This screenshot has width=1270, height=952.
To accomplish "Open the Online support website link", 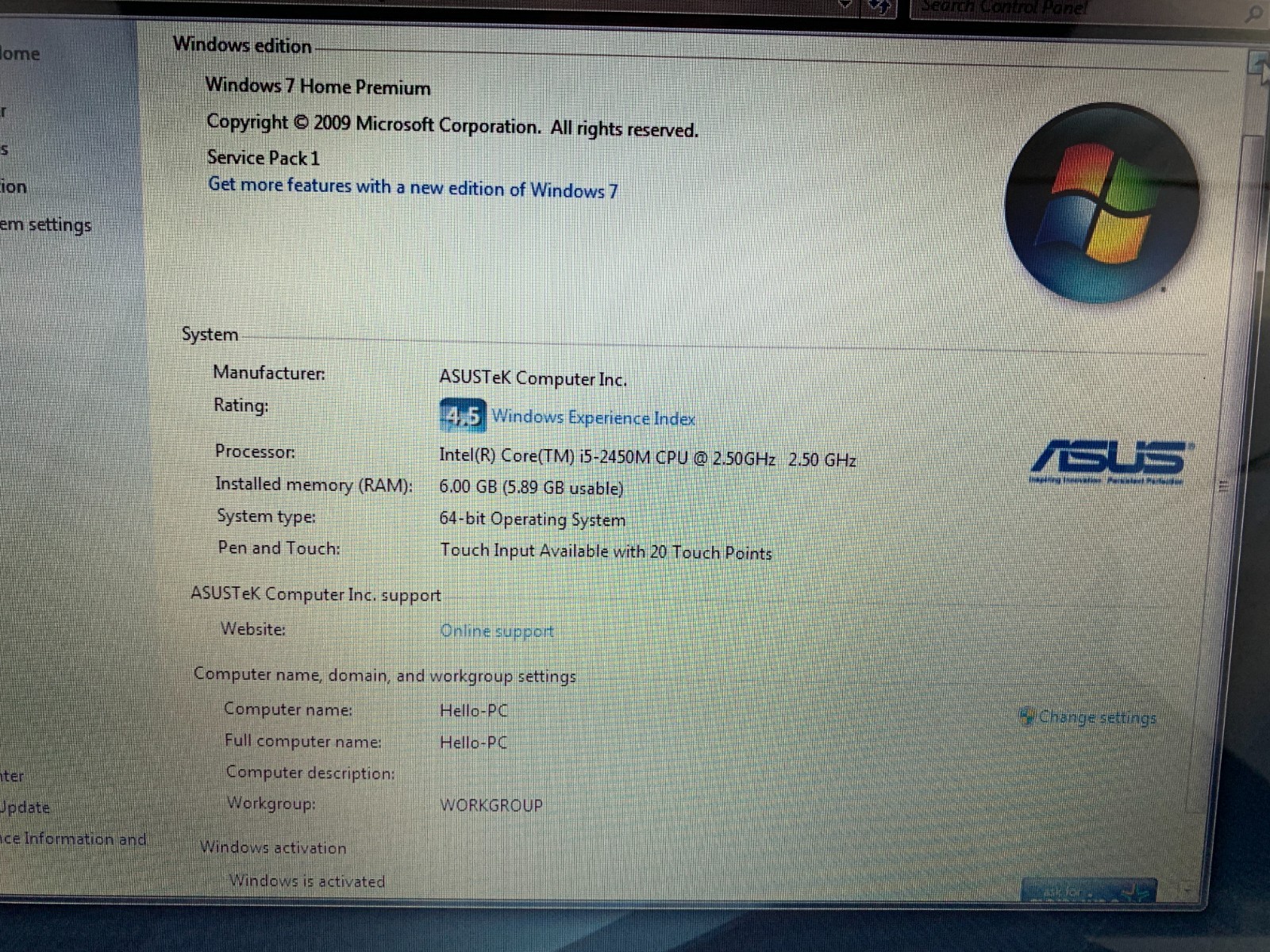I will click(x=497, y=631).
